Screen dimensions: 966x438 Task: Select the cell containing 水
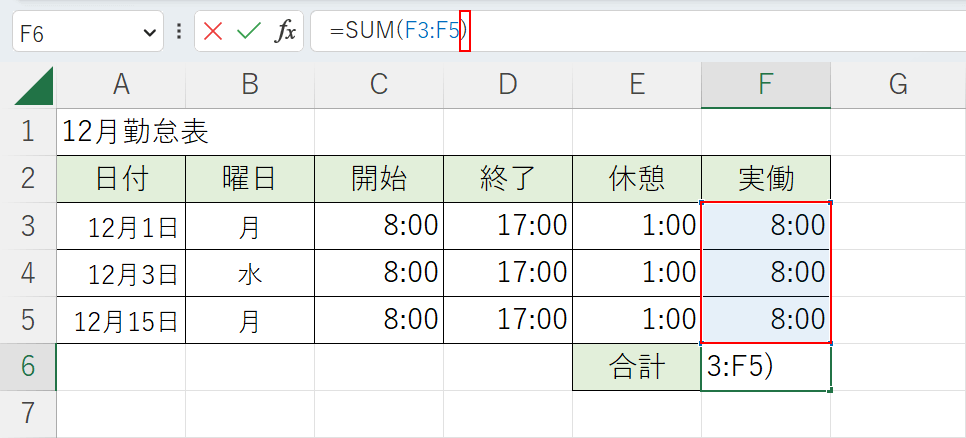pyautogui.click(x=249, y=274)
